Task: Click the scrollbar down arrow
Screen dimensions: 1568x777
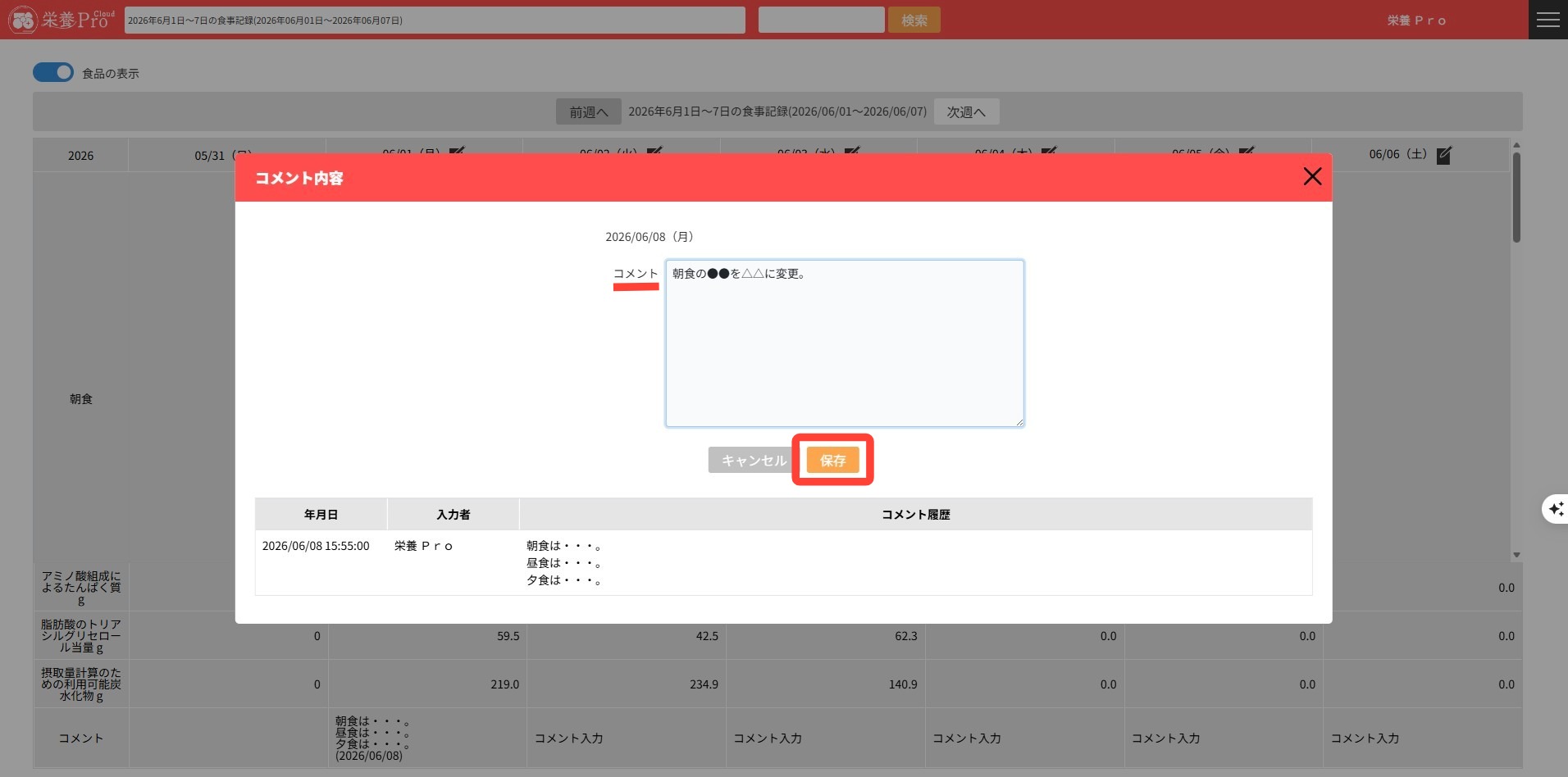Action: [x=1516, y=555]
